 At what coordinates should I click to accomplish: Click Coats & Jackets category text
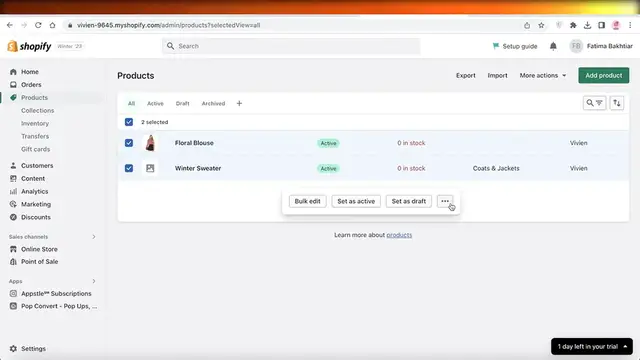tap(496, 169)
